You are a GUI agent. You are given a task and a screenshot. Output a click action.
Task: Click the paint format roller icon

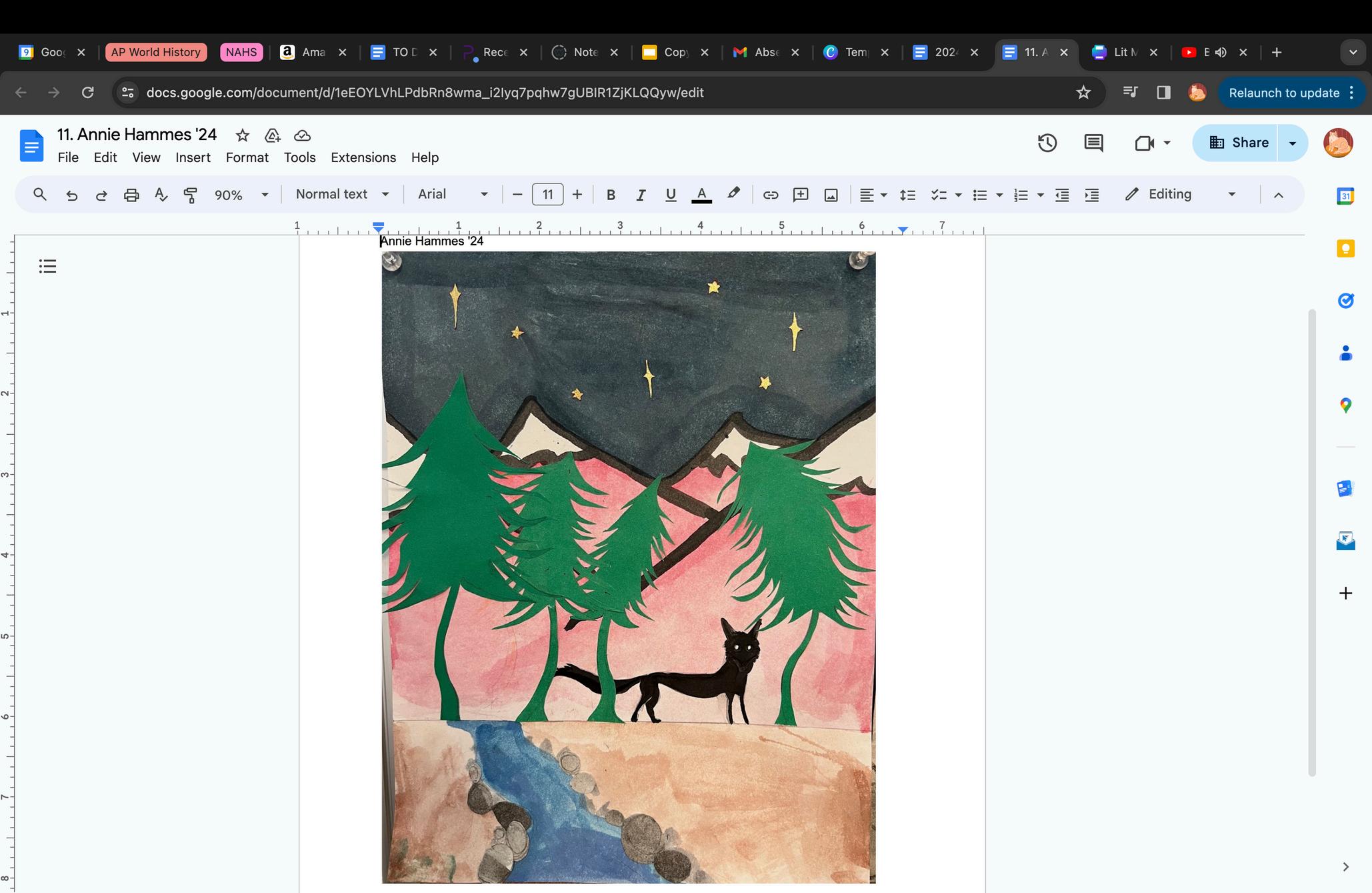point(191,195)
